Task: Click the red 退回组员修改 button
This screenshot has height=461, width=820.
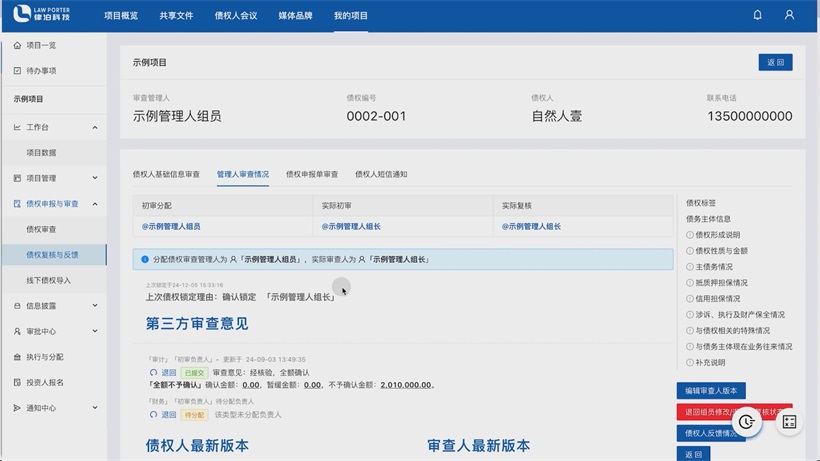Action: tap(734, 412)
